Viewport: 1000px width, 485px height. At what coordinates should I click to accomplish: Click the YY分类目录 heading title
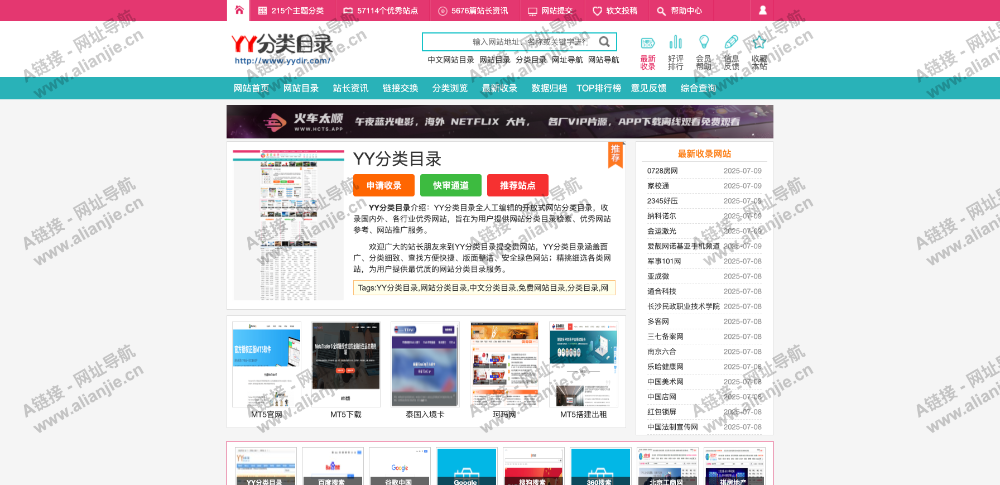pos(397,159)
